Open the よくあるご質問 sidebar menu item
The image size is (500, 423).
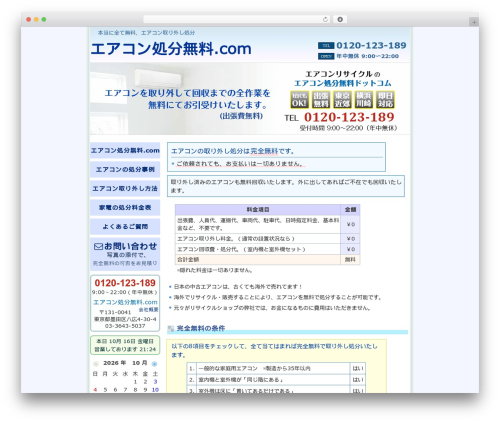point(125,226)
